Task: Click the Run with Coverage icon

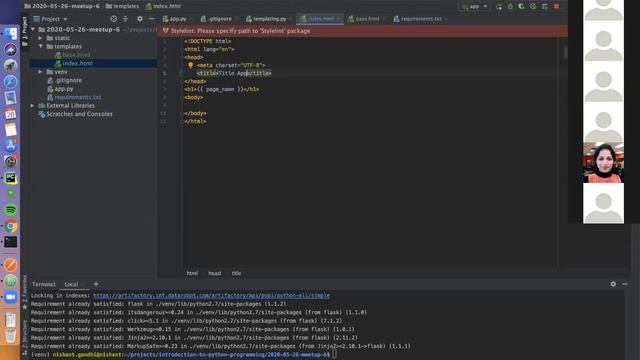Action: coord(522,7)
